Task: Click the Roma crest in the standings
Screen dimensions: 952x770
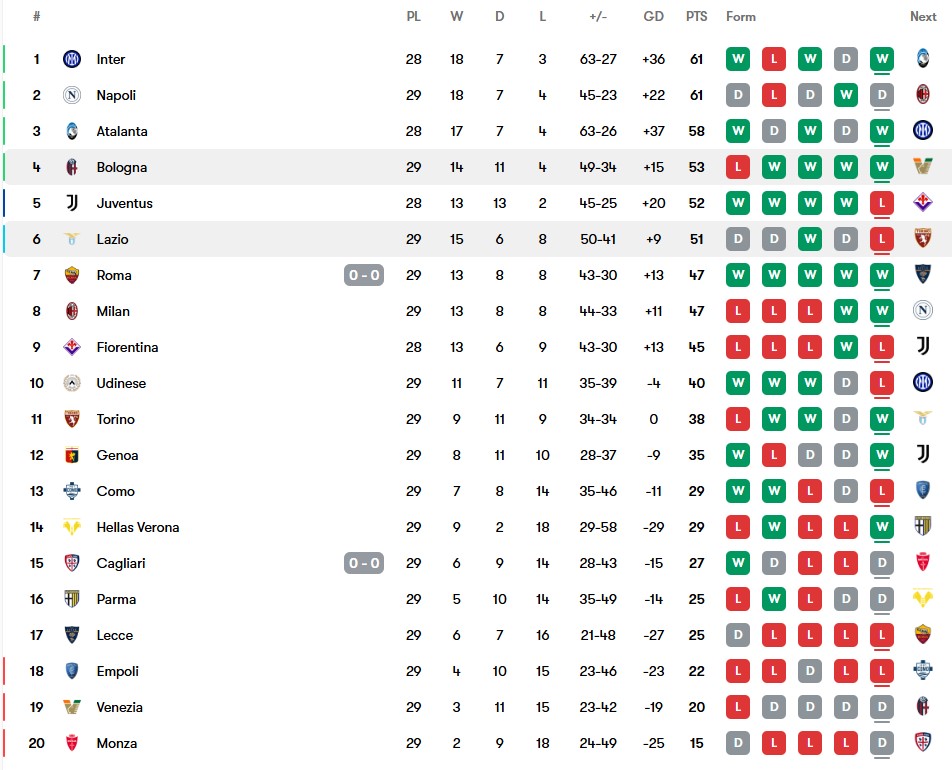Action: [72, 275]
